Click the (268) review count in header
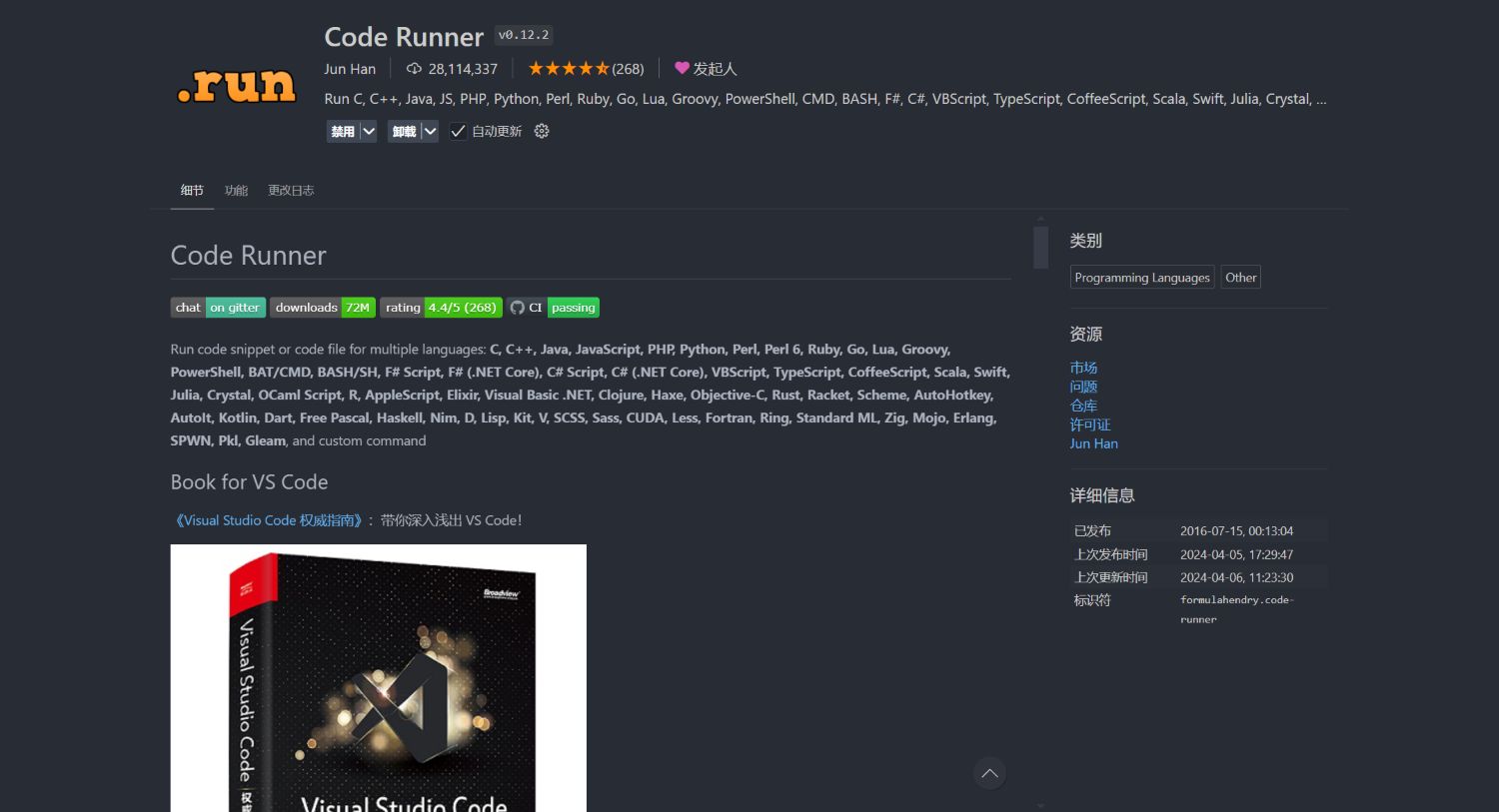 pyautogui.click(x=628, y=69)
